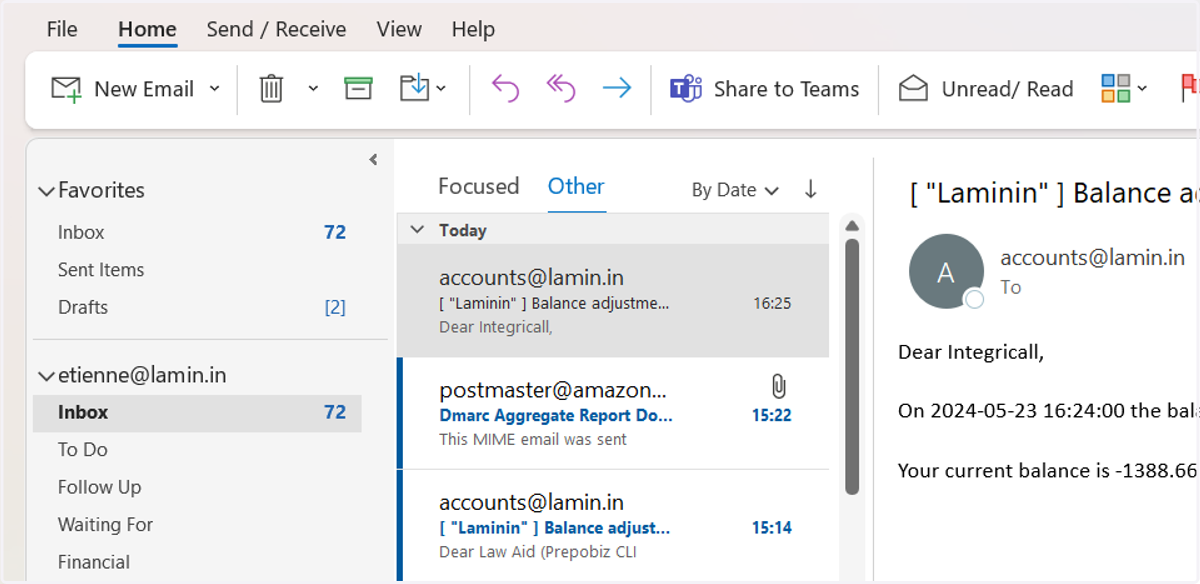Click the message list scrollbar thumb
This screenshot has height=584, width=1200.
click(x=853, y=366)
